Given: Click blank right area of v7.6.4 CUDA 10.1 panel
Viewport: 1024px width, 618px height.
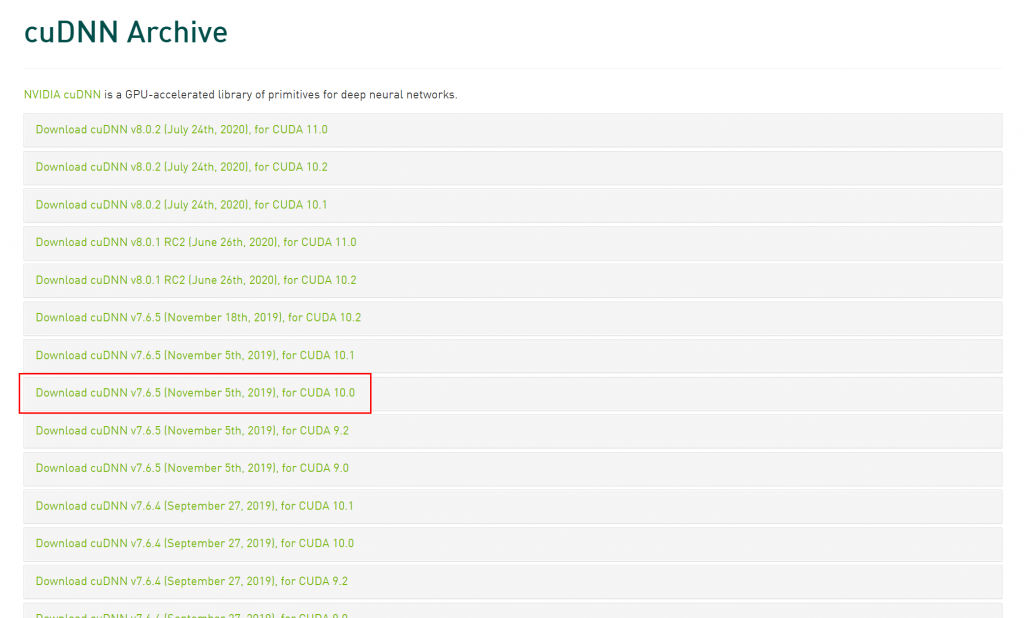Looking at the screenshot, I should tap(750, 506).
